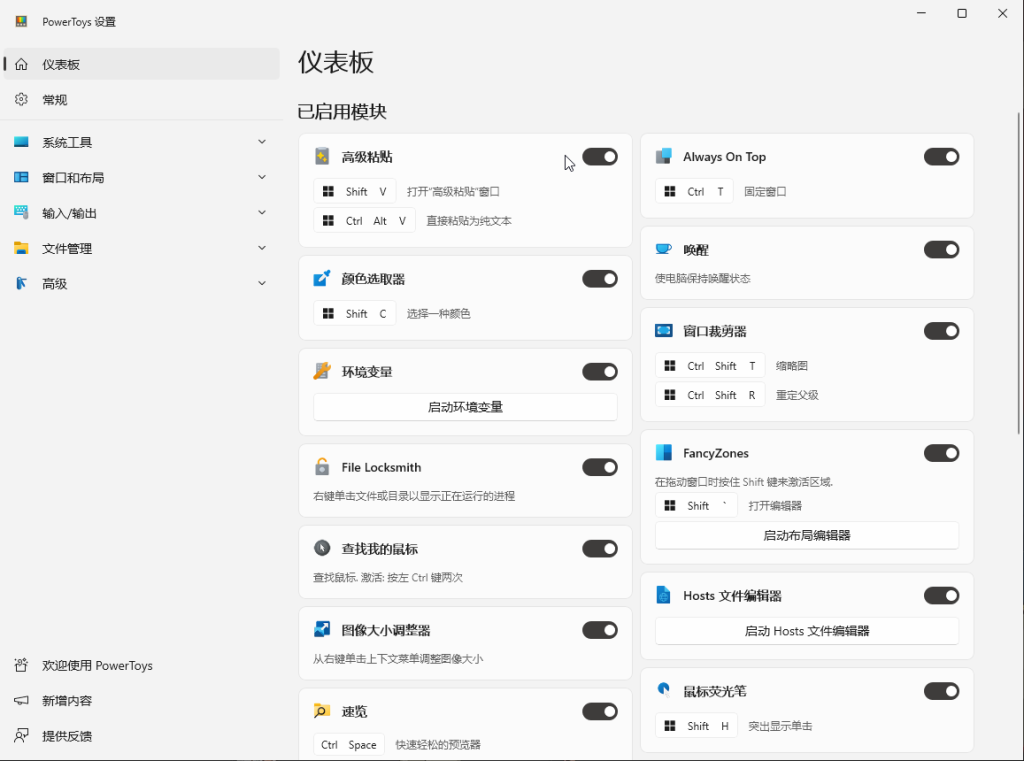This screenshot has width=1024, height=761.
Task: Click the Awake (唤醒) coffee cup icon
Action: (664, 249)
